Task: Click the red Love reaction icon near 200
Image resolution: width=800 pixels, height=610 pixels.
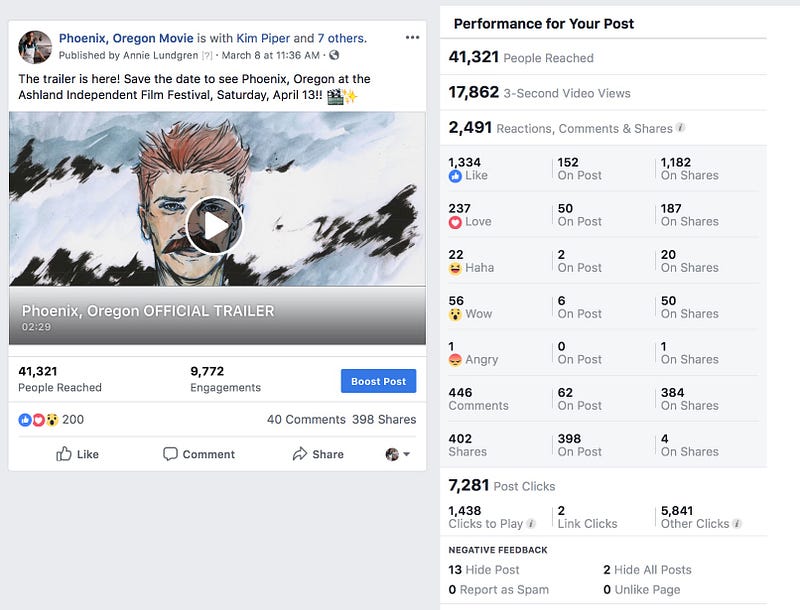Action: (38, 420)
